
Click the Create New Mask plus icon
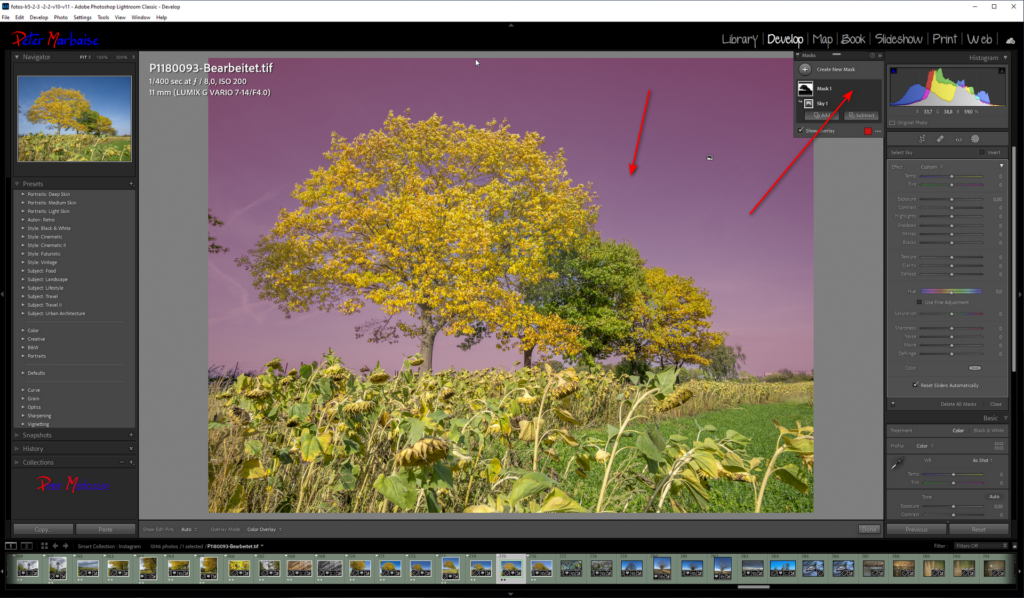(x=805, y=70)
